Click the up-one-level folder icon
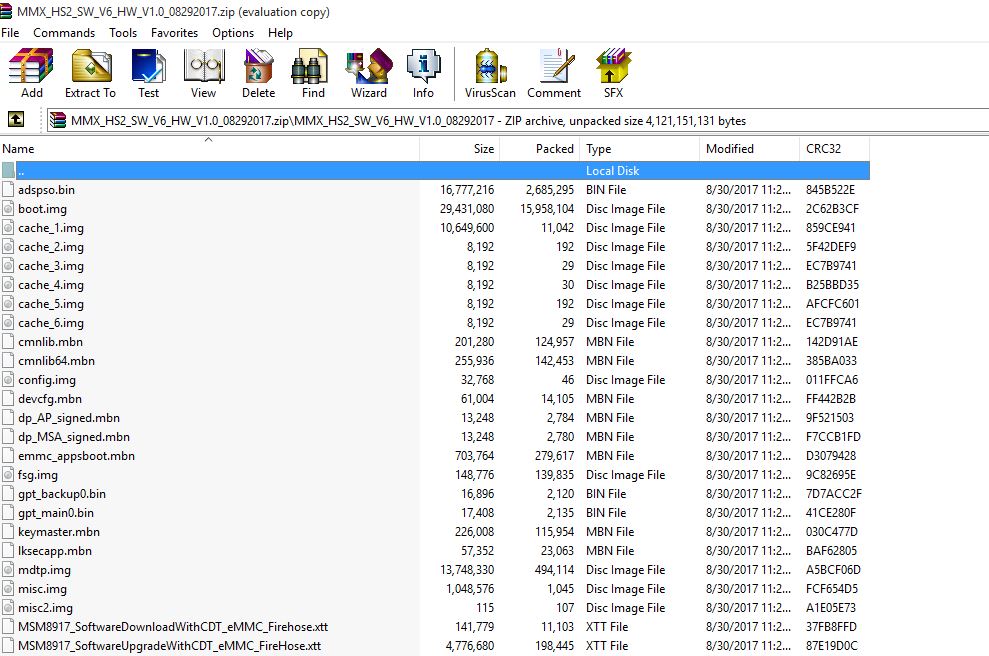Screen dimensions: 989x656 [16, 118]
